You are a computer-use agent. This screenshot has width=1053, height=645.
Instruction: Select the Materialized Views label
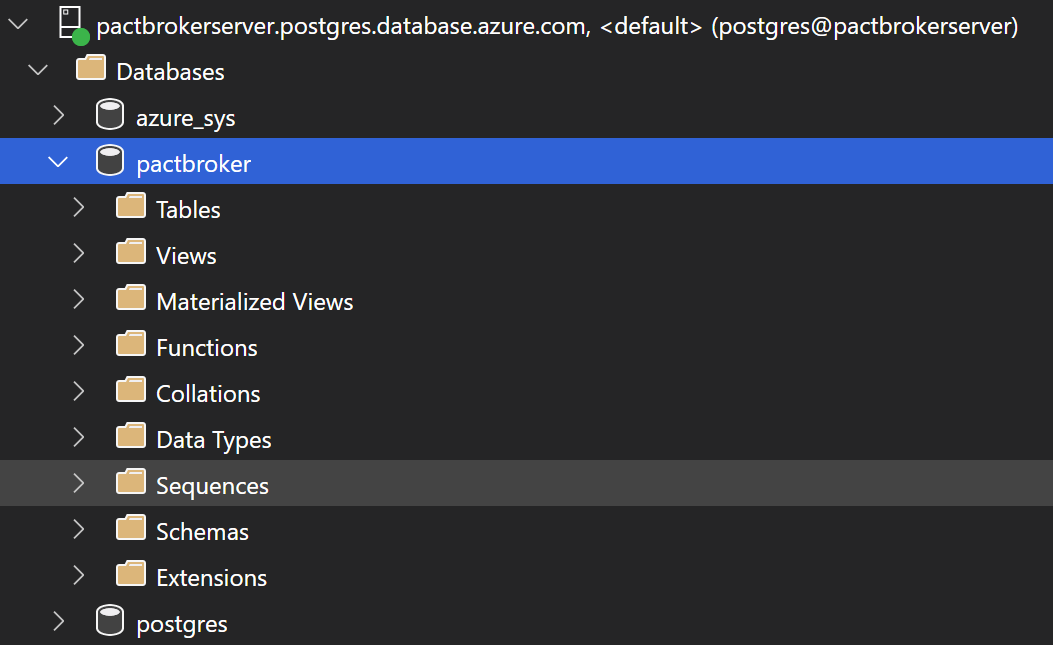[x=255, y=302]
